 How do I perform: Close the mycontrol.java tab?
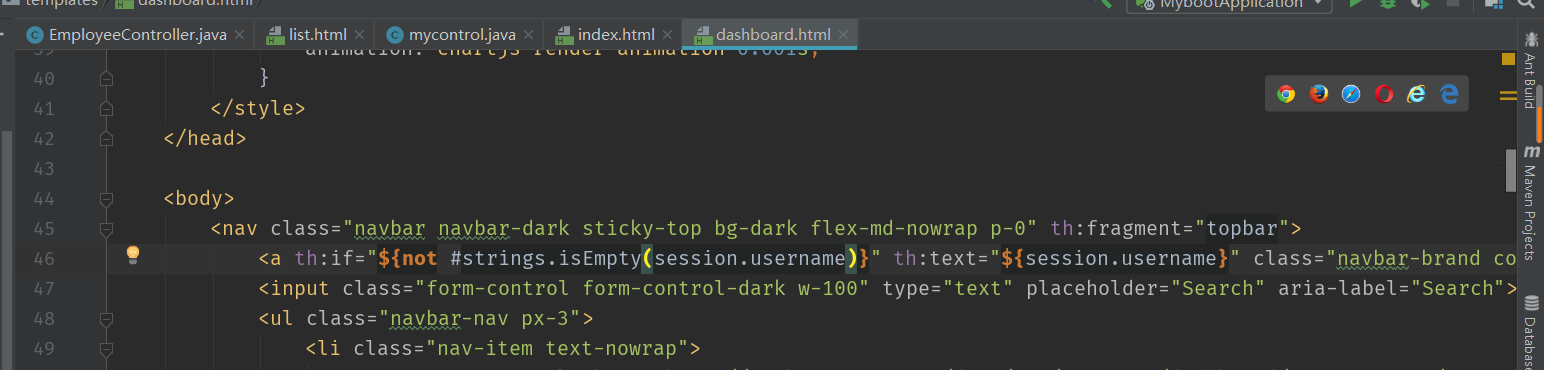tap(528, 35)
